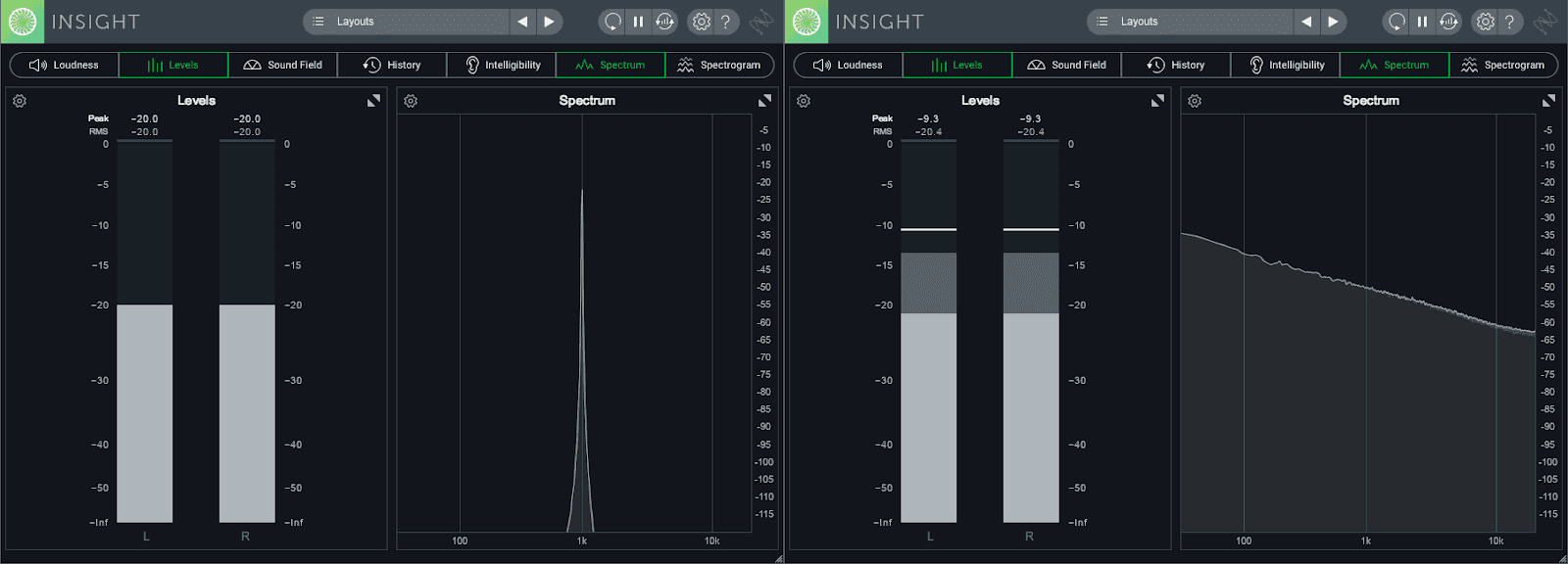Toggle Spectrogram module in left window
The width and height of the screenshot is (1568, 564).
tap(719, 65)
